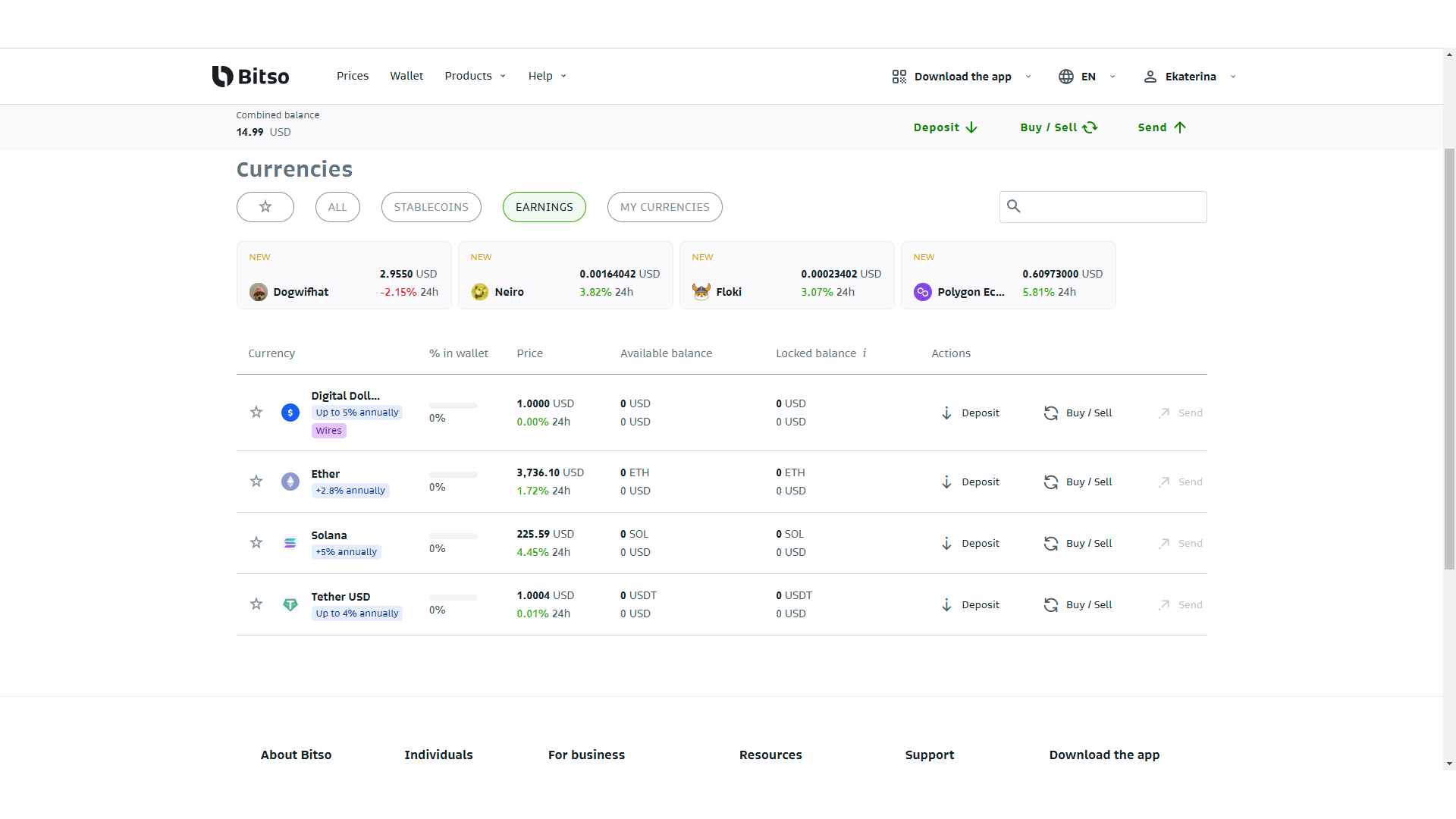Viewport: 1456px width, 819px height.
Task: Click Deposit in the Tether USD row
Action: [x=971, y=605]
